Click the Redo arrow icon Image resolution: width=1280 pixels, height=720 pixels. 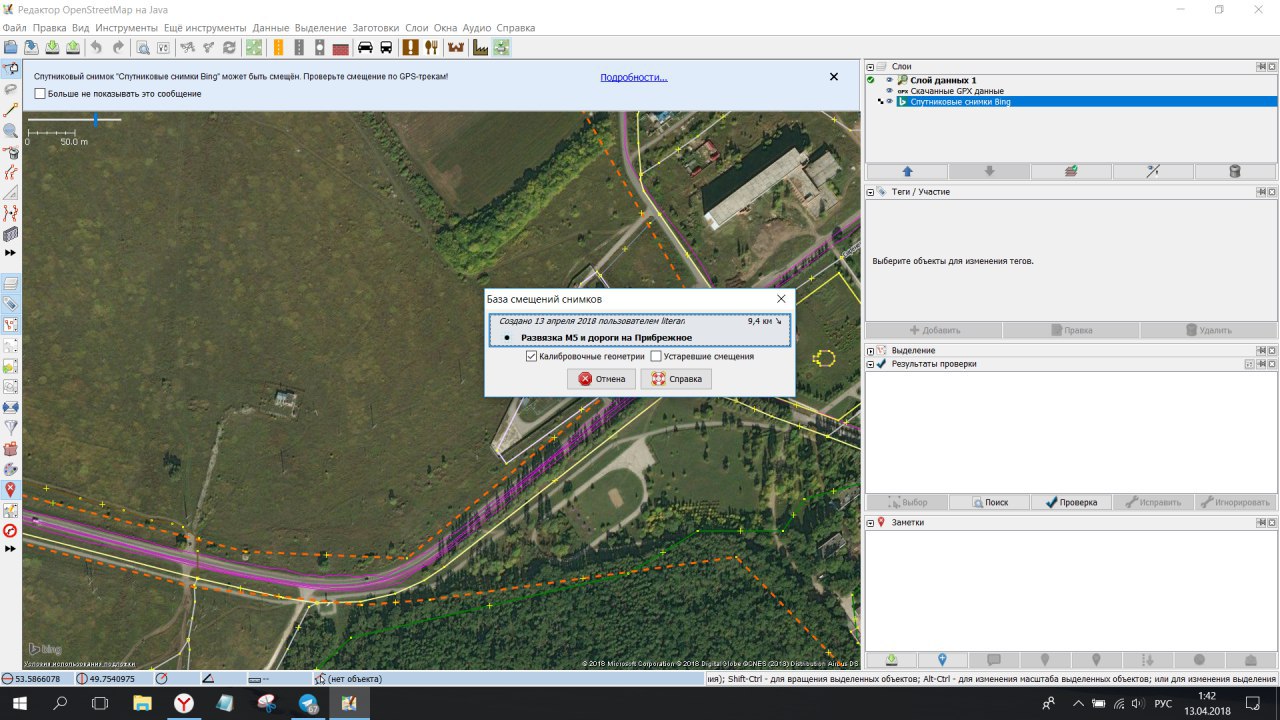(x=118, y=47)
